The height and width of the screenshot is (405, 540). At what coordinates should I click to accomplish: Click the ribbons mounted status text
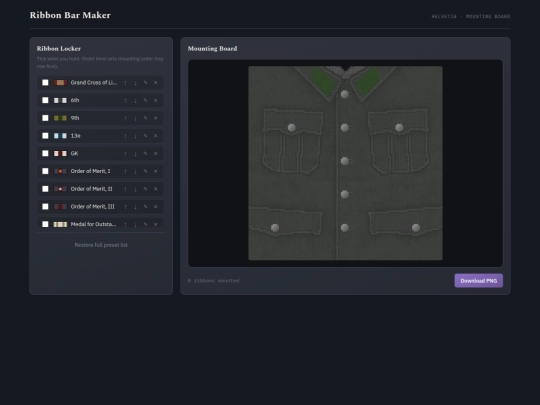click(214, 281)
